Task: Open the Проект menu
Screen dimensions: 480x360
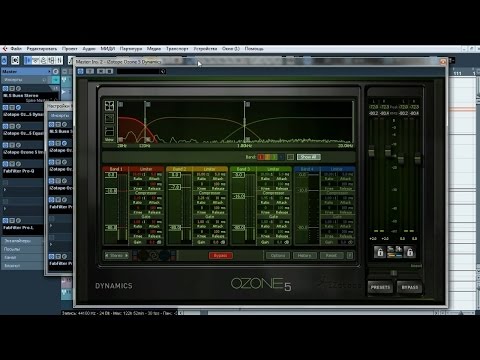Action: click(70, 49)
